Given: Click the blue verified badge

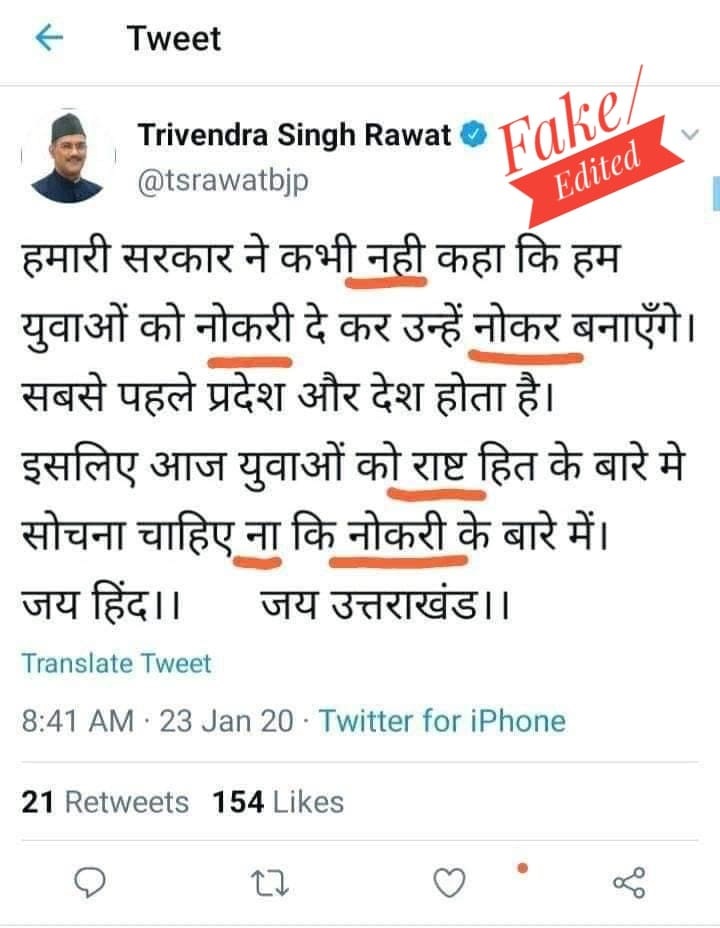Looking at the screenshot, I should [x=473, y=135].
